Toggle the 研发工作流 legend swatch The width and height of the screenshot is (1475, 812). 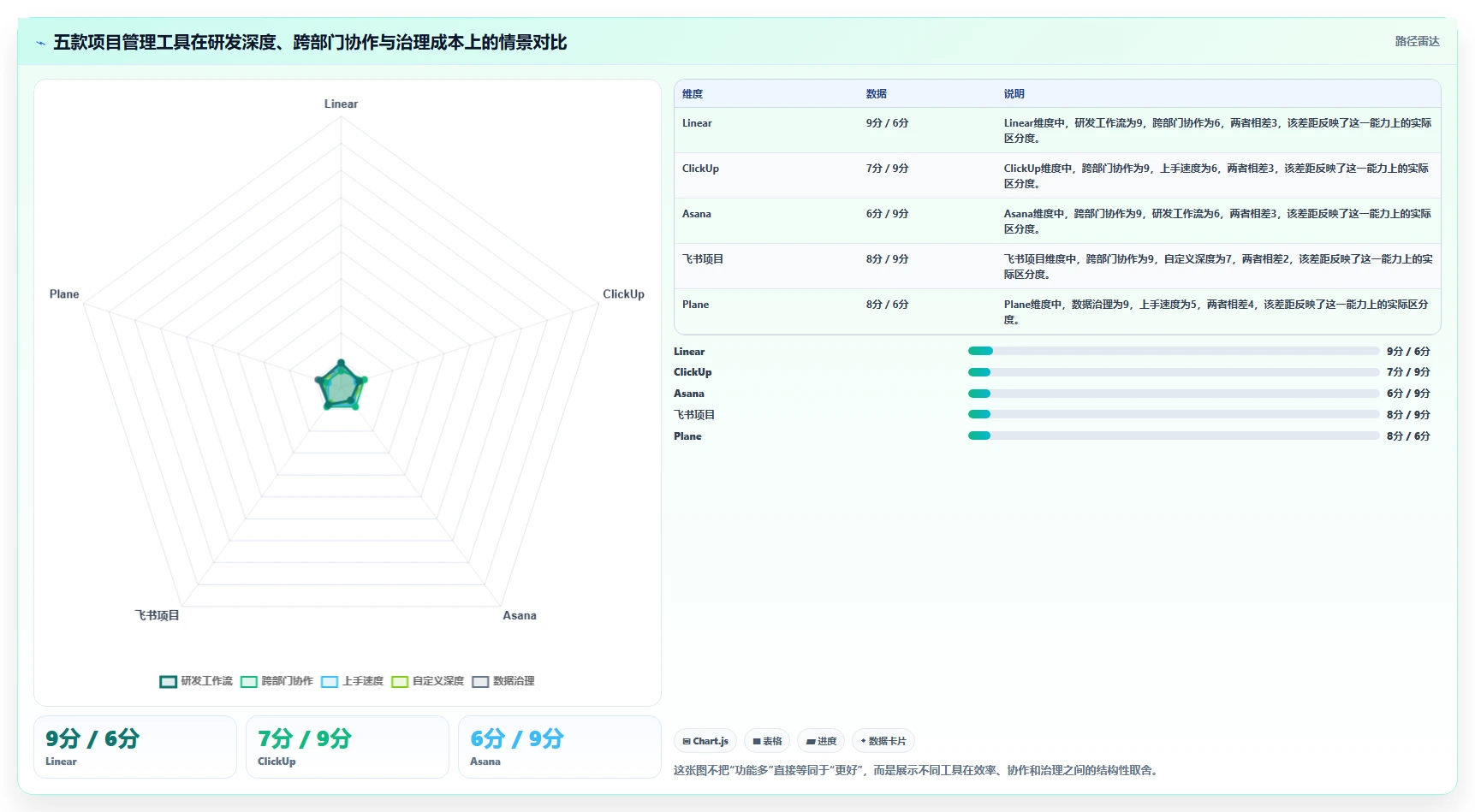coord(168,681)
